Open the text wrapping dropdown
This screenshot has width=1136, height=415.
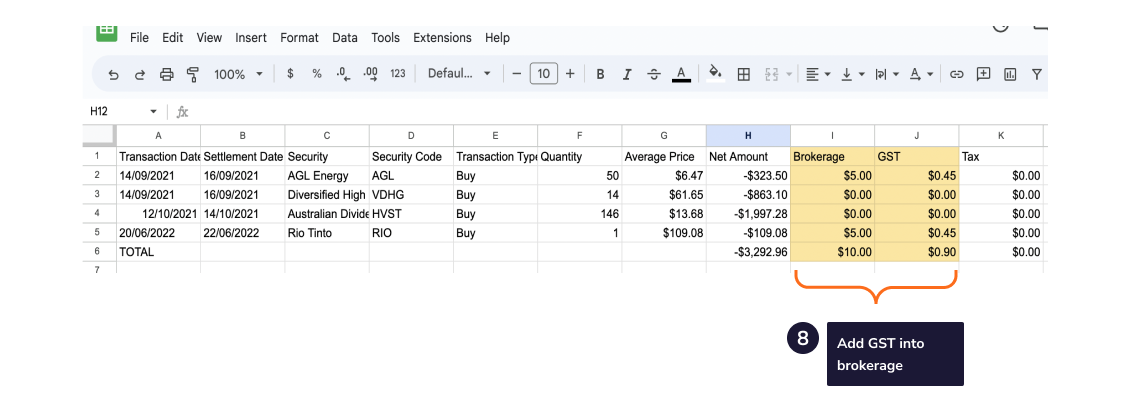[x=887, y=74]
